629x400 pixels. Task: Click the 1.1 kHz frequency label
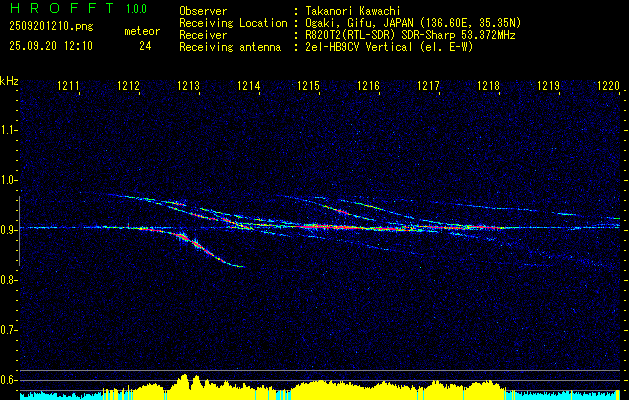click(x=8, y=130)
